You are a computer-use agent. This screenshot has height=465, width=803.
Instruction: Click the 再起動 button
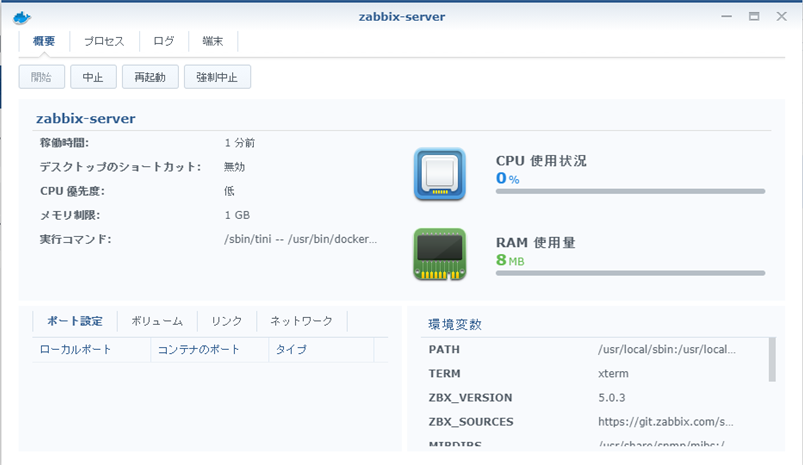point(150,77)
